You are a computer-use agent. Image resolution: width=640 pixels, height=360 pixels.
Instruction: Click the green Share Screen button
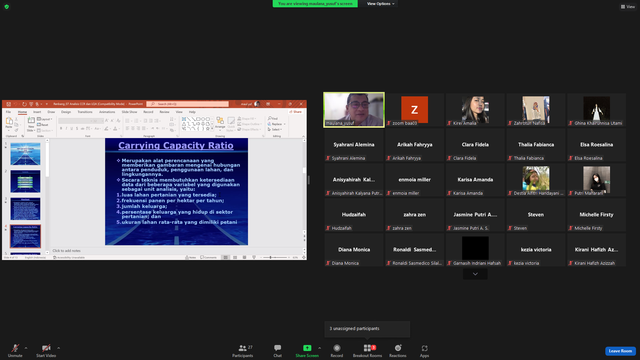(x=307, y=350)
